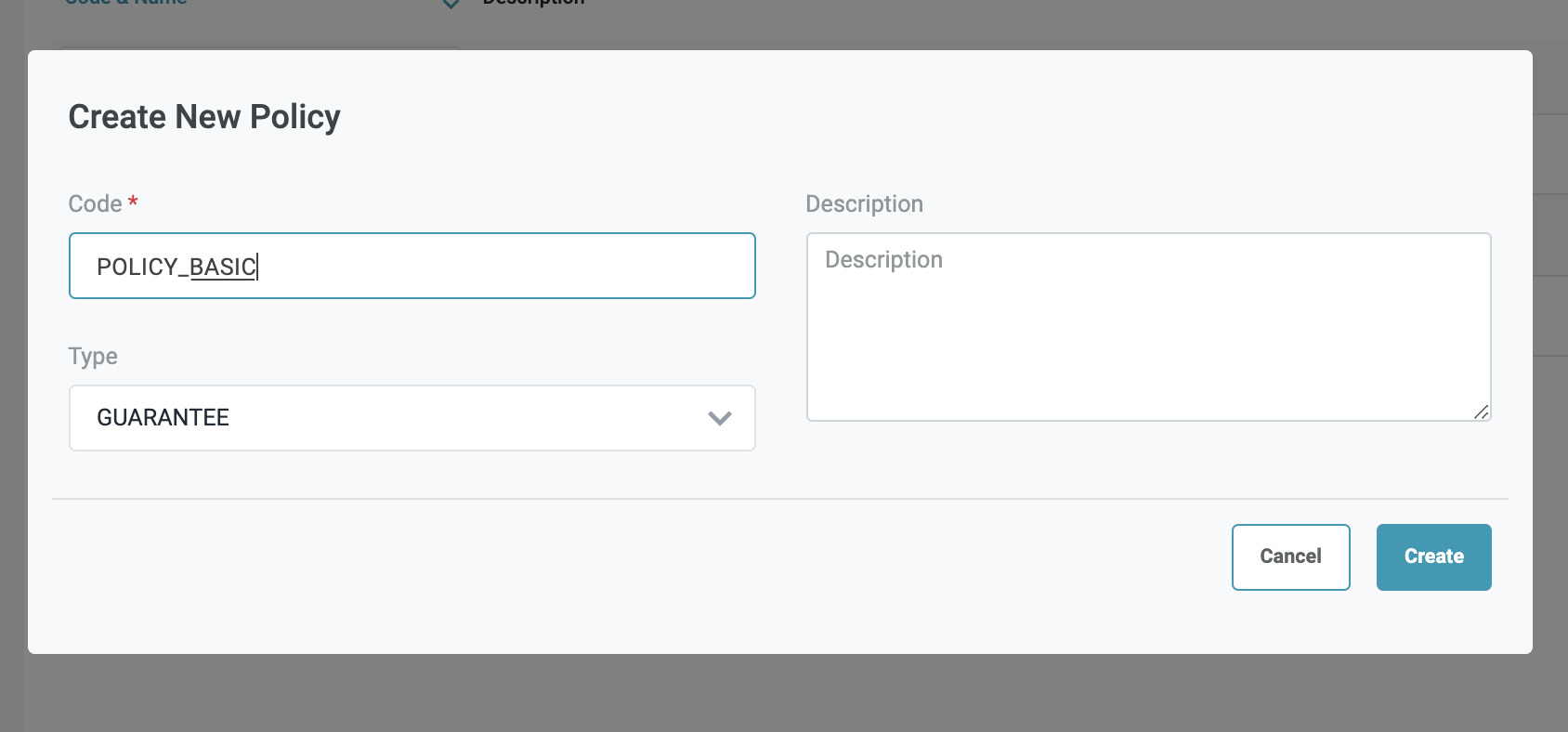Click the Description textarea resize handle
The image size is (1568, 732).
(1482, 412)
